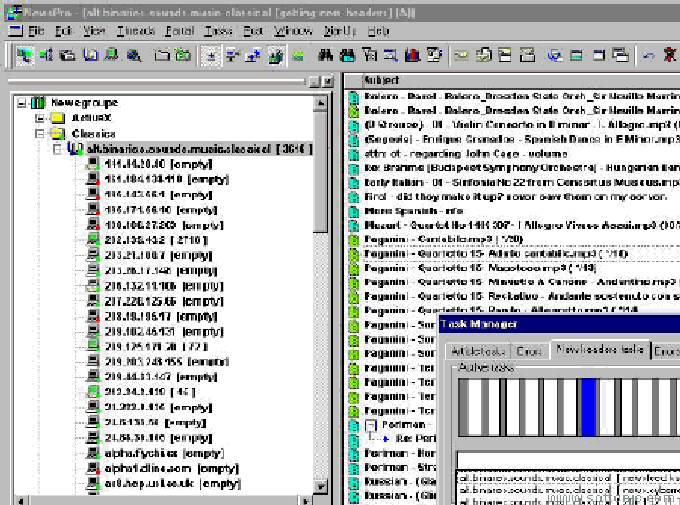Viewport: 680px width, 505px height.
Task: Select the 'Paganini - Cantabile.mp3' message
Action: click(444, 239)
